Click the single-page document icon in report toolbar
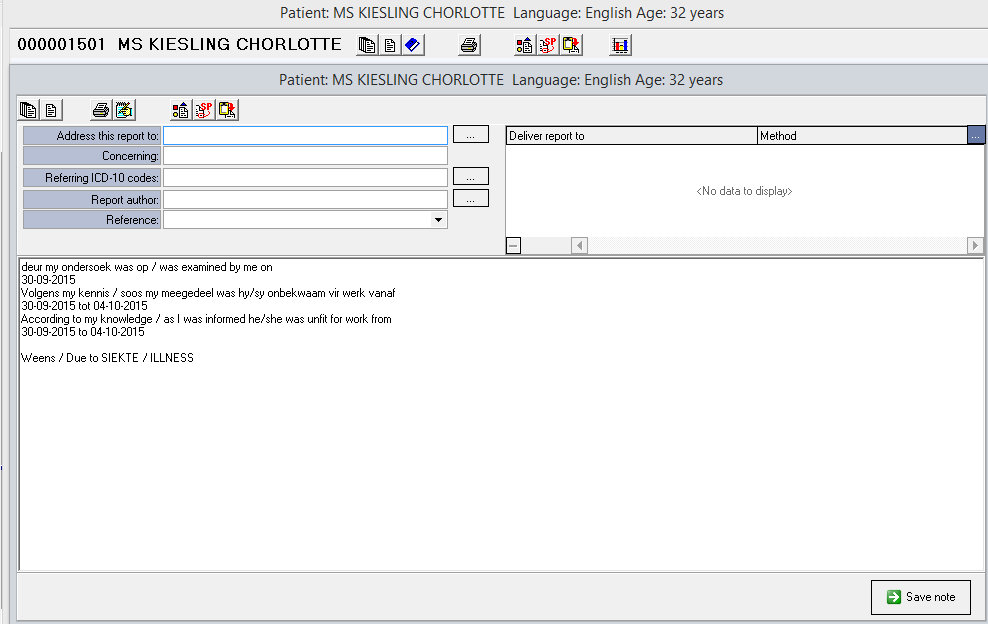The image size is (988, 624). click(51, 110)
